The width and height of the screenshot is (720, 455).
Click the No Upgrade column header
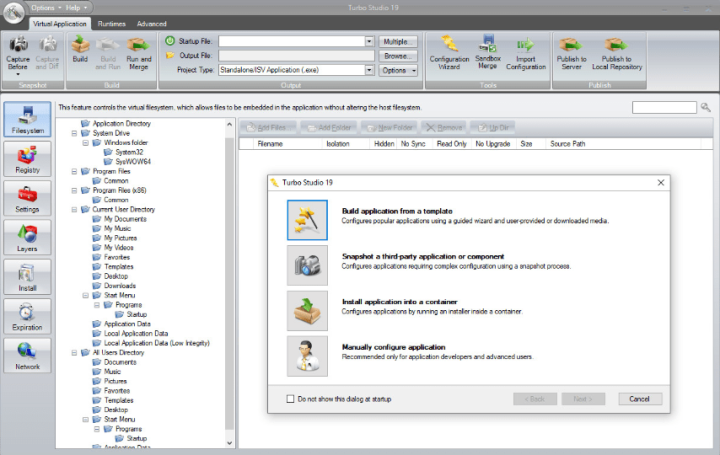click(x=493, y=144)
